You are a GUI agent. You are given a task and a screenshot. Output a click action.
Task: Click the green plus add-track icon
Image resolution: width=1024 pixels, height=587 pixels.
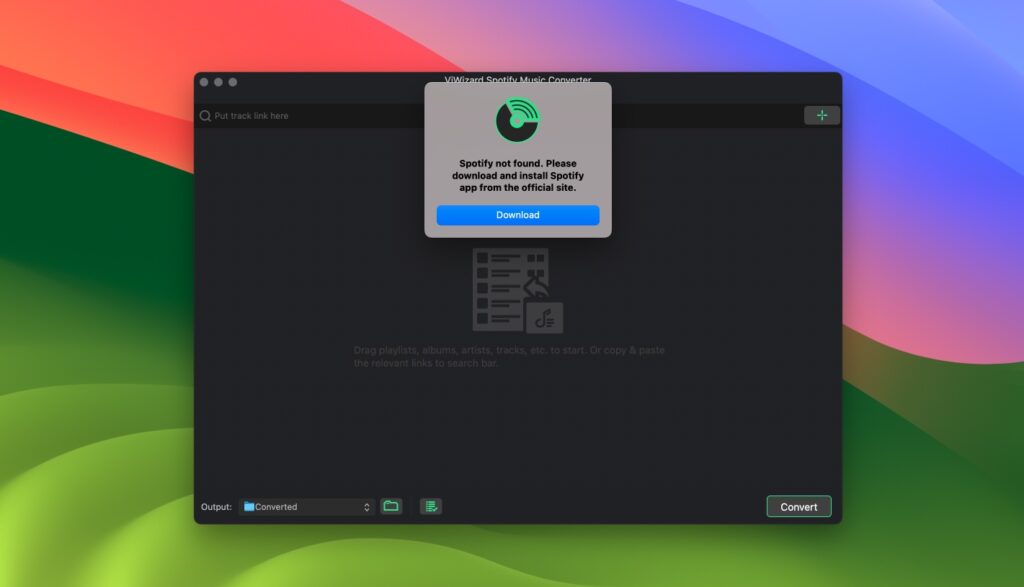822,115
